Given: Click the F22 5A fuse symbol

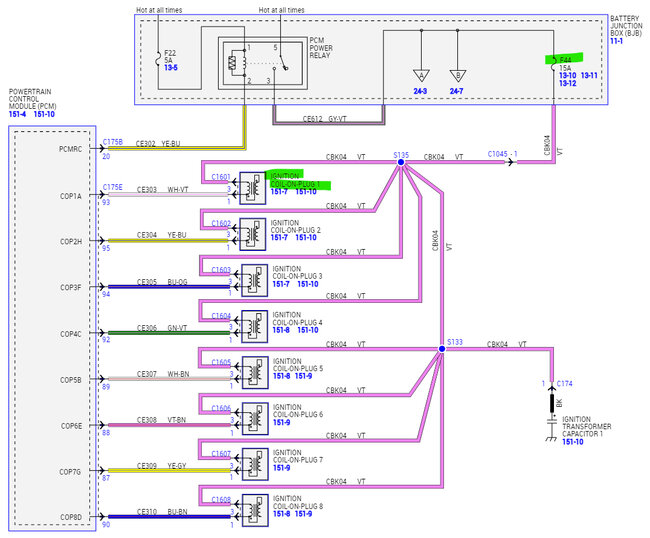Looking at the screenshot, I should tap(158, 59).
